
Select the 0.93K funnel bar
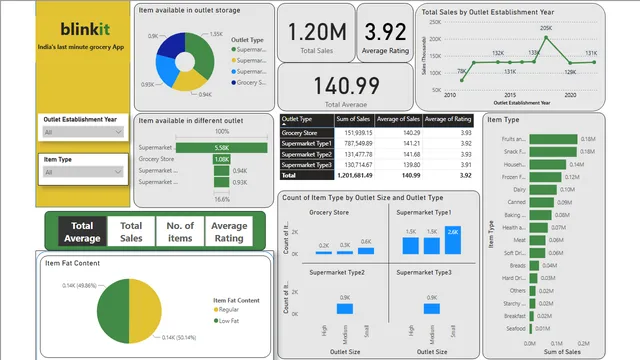pyautogui.click(x=222, y=182)
